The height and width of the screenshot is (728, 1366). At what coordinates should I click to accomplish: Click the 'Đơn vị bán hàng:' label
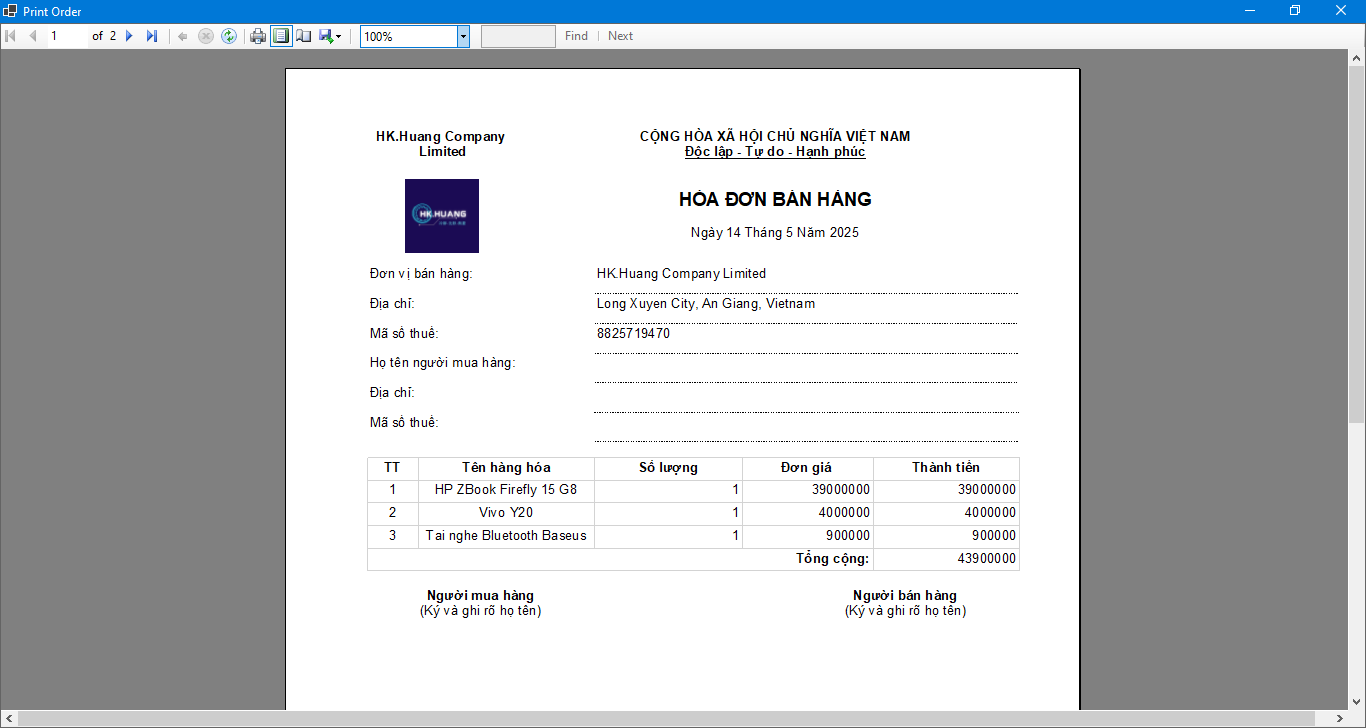(421, 274)
